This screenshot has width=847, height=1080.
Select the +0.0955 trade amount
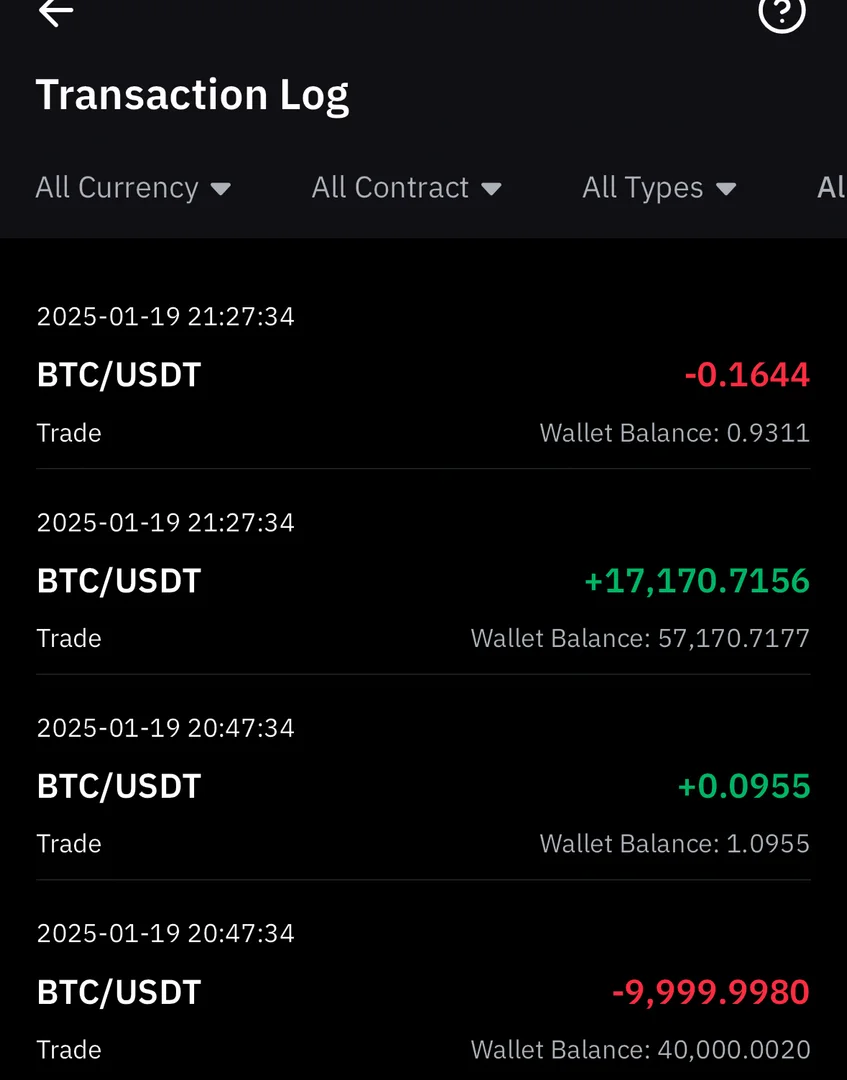tap(744, 787)
